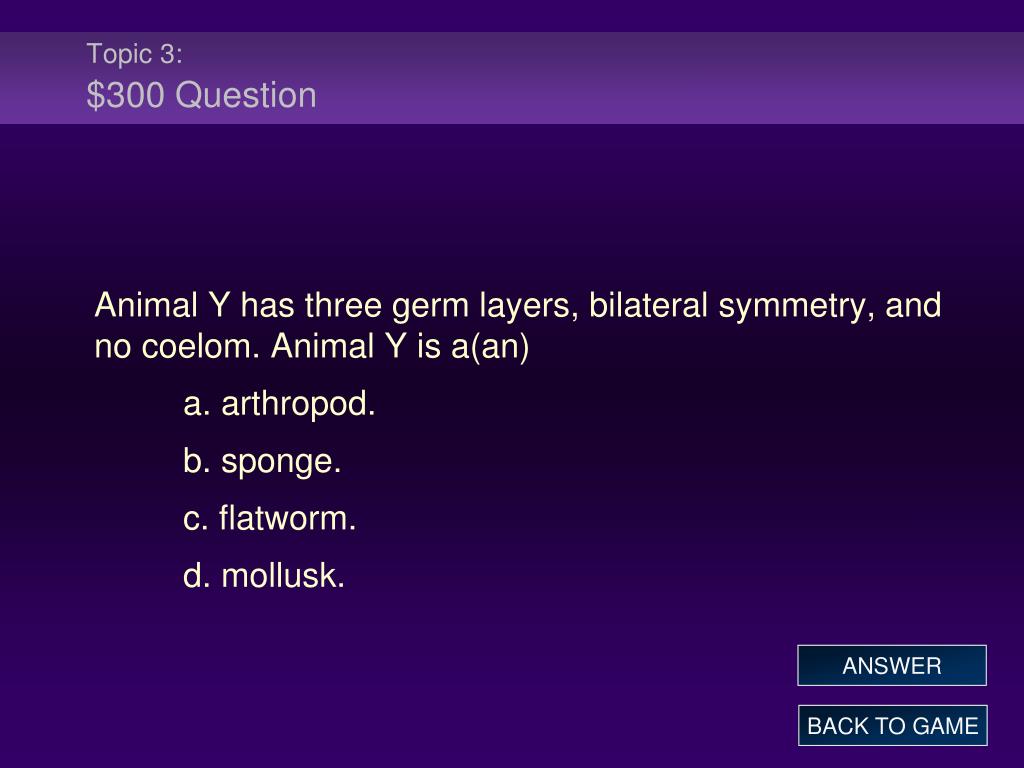Screen dimensions: 1024x768
Task: Choose the answer word "mollusk"
Action: 280,576
